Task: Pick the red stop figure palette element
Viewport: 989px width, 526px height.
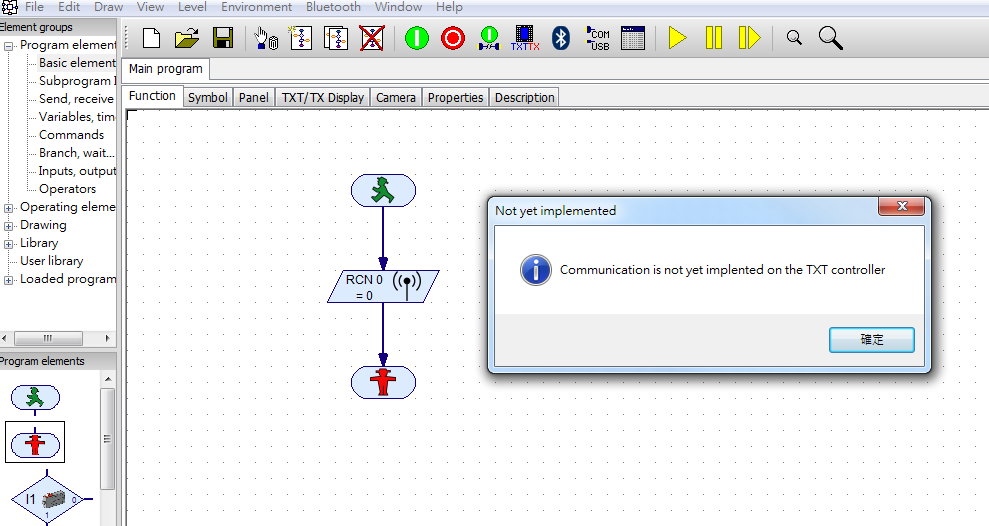Action: click(35, 442)
